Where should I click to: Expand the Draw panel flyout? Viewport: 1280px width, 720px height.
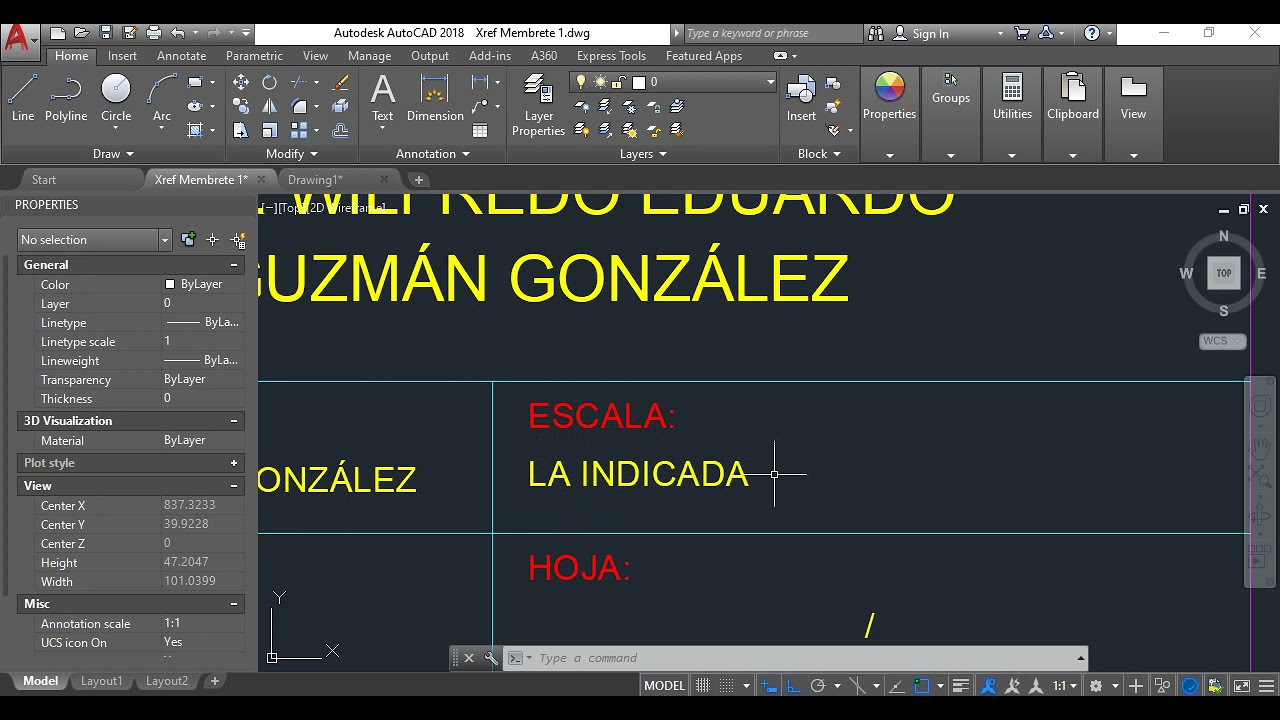click(113, 154)
